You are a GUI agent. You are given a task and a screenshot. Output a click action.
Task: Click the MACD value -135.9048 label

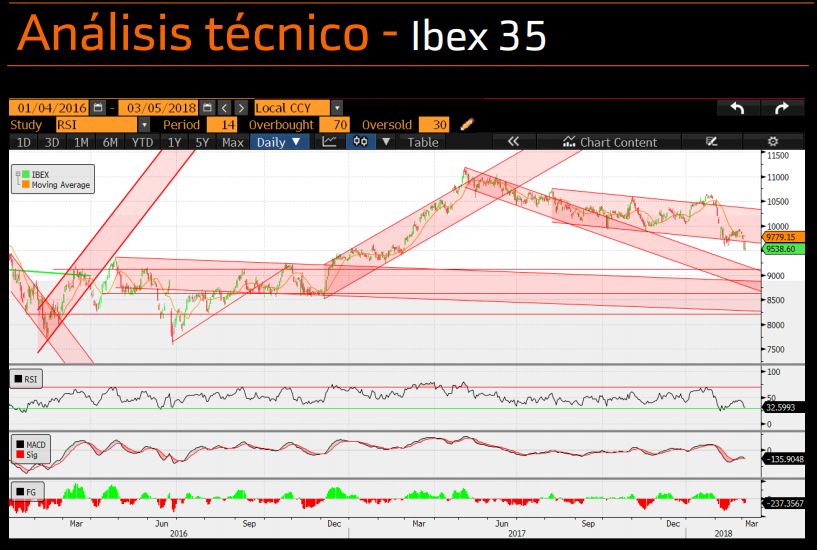pyautogui.click(x=783, y=459)
